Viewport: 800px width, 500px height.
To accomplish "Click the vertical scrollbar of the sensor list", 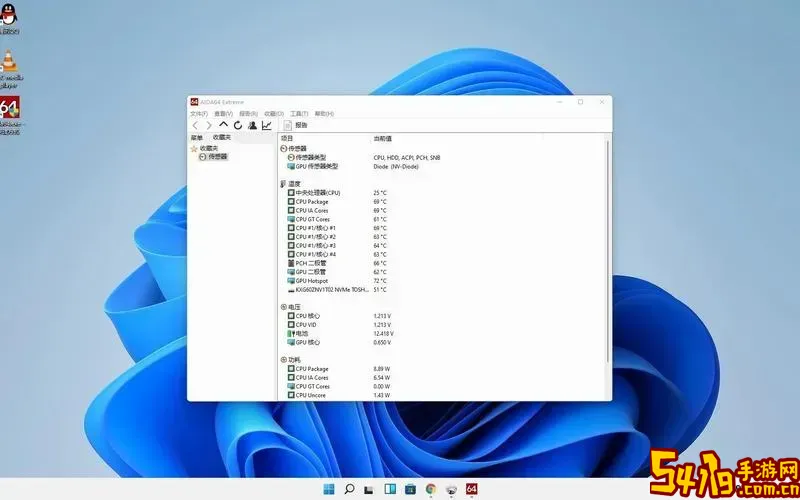I will pyautogui.click(x=607, y=250).
